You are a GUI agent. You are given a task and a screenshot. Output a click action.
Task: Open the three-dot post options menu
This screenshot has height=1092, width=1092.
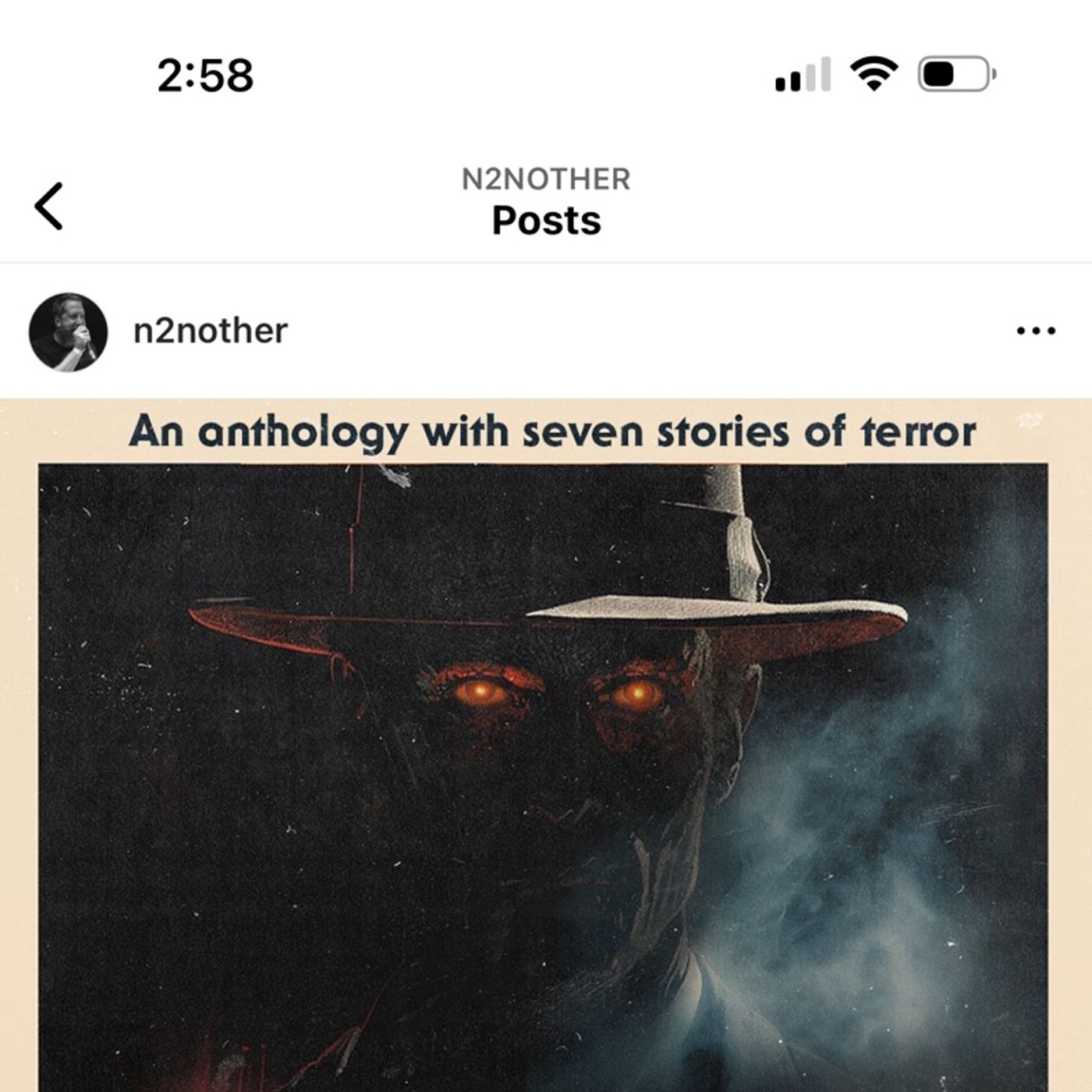tap(1036, 331)
